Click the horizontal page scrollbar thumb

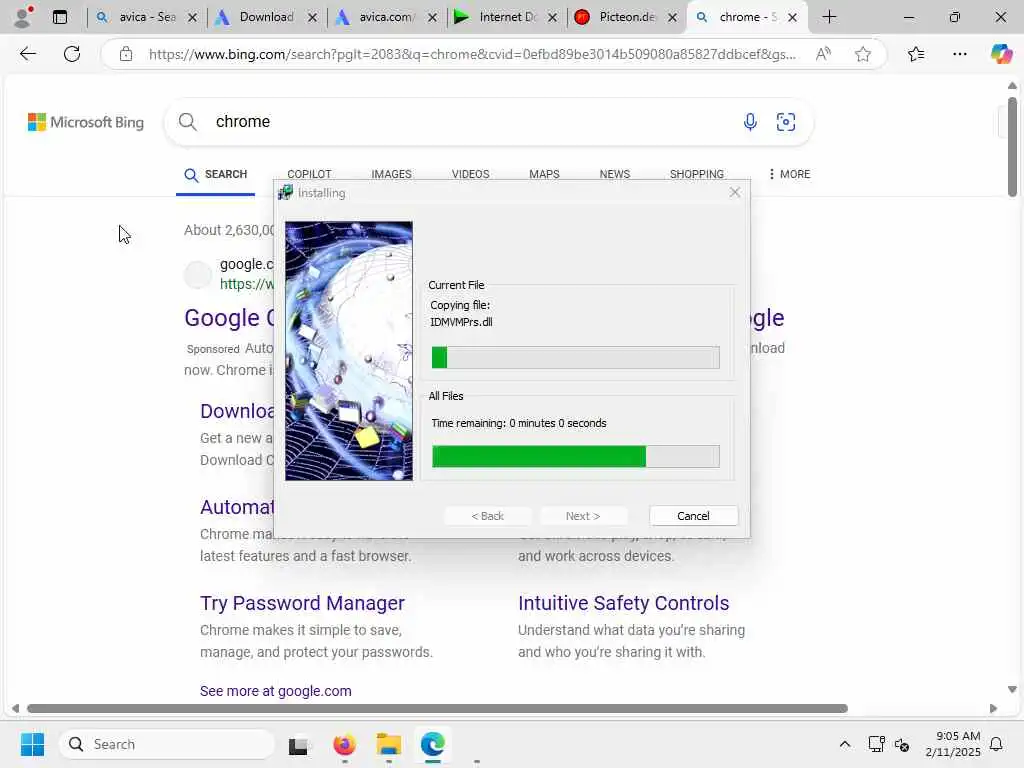438,709
